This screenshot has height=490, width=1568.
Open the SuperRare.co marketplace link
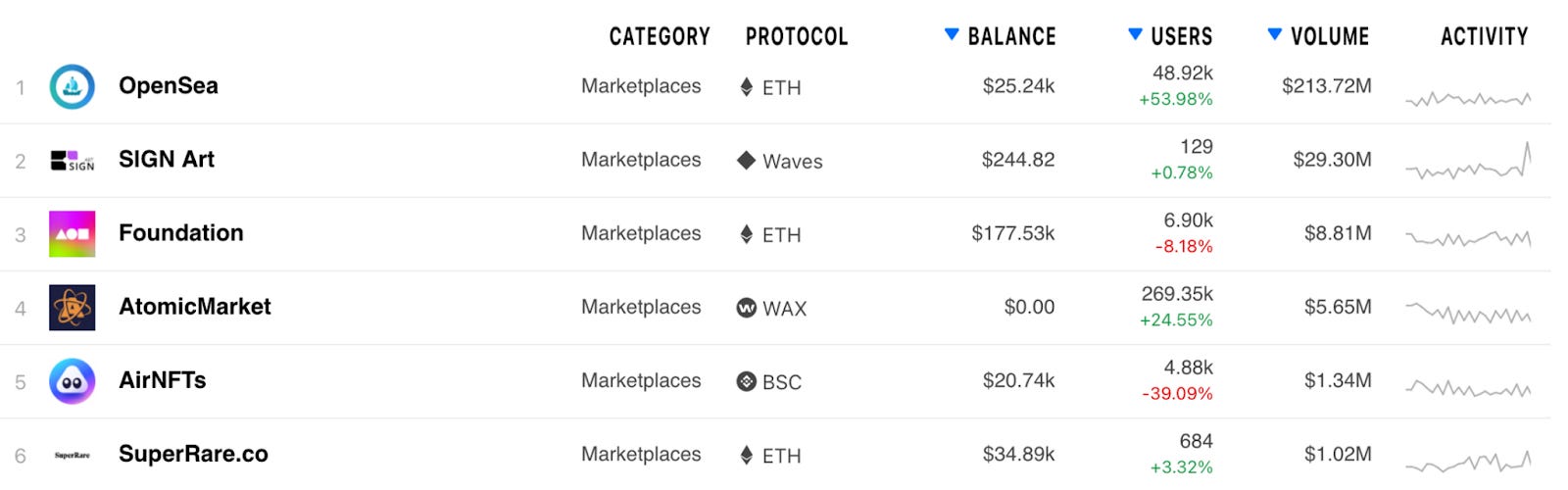[x=193, y=454]
